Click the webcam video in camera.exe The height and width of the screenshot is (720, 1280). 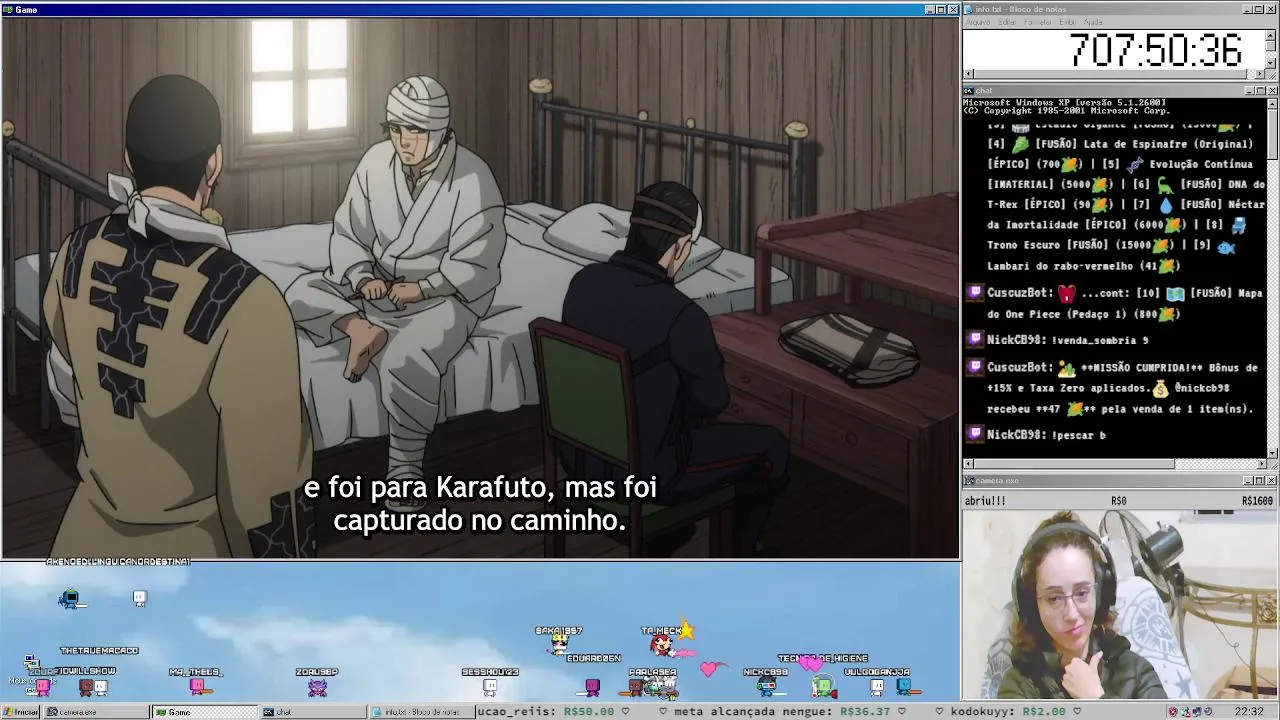tap(1120, 604)
